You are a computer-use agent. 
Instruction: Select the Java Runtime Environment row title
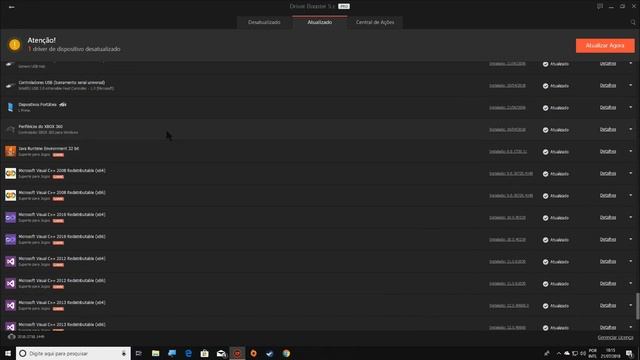click(x=49, y=149)
